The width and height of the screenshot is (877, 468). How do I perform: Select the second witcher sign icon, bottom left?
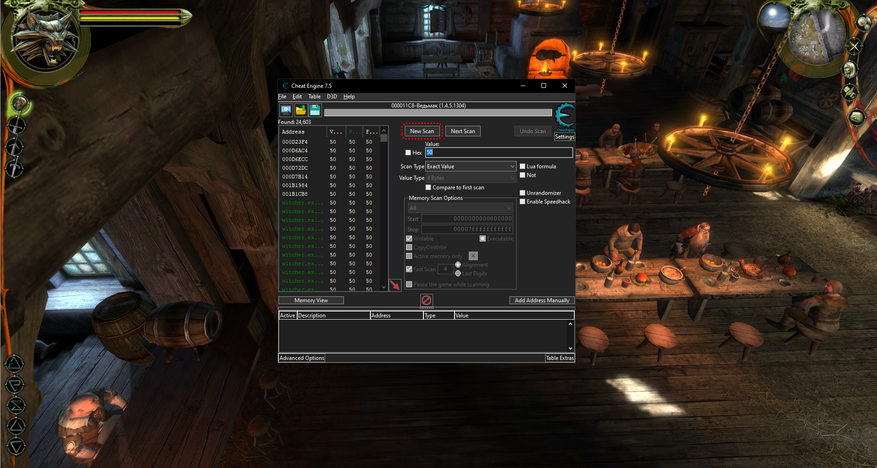15,385
